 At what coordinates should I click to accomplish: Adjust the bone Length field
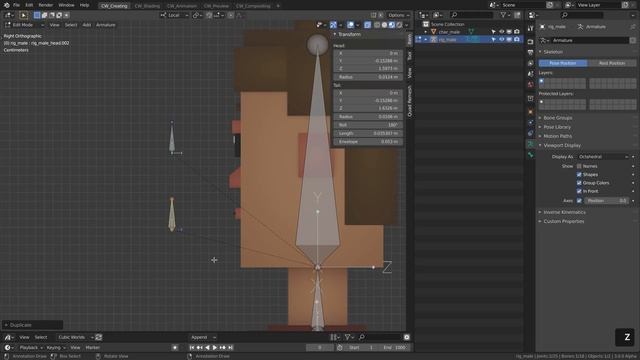coord(368,133)
